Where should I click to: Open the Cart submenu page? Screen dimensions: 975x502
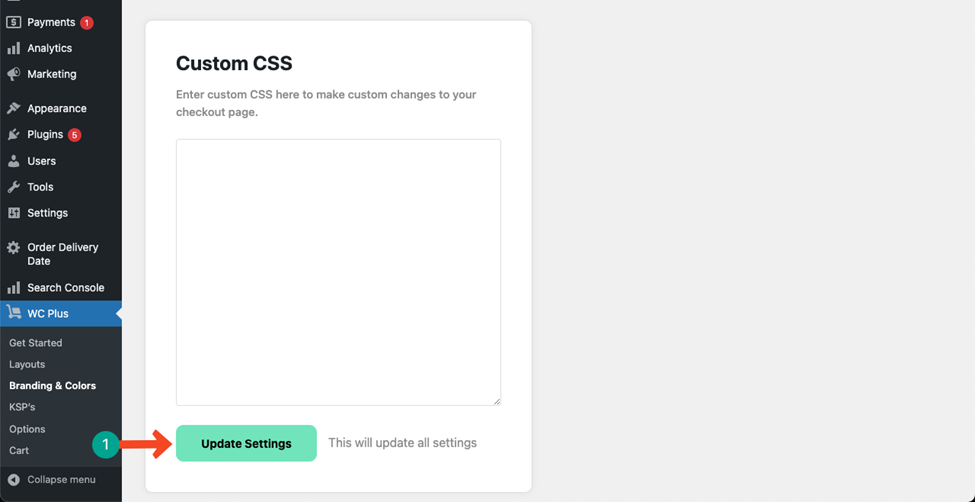click(x=19, y=450)
